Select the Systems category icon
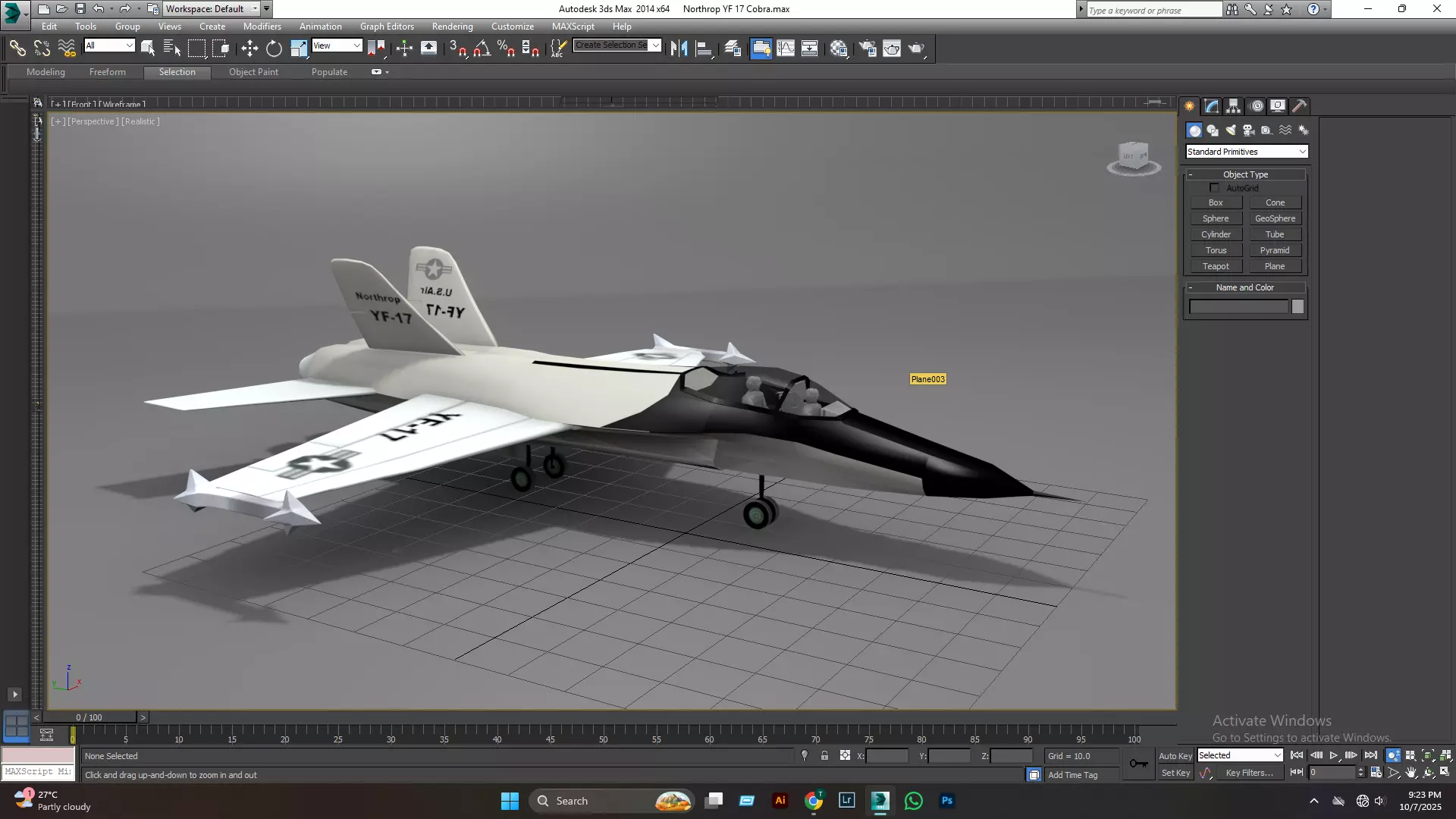 tap(1304, 130)
